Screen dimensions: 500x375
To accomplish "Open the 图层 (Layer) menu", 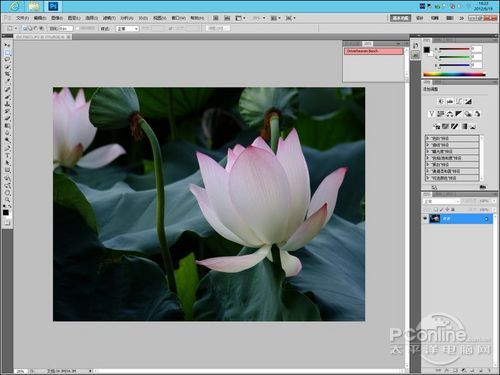I will click(74, 18).
